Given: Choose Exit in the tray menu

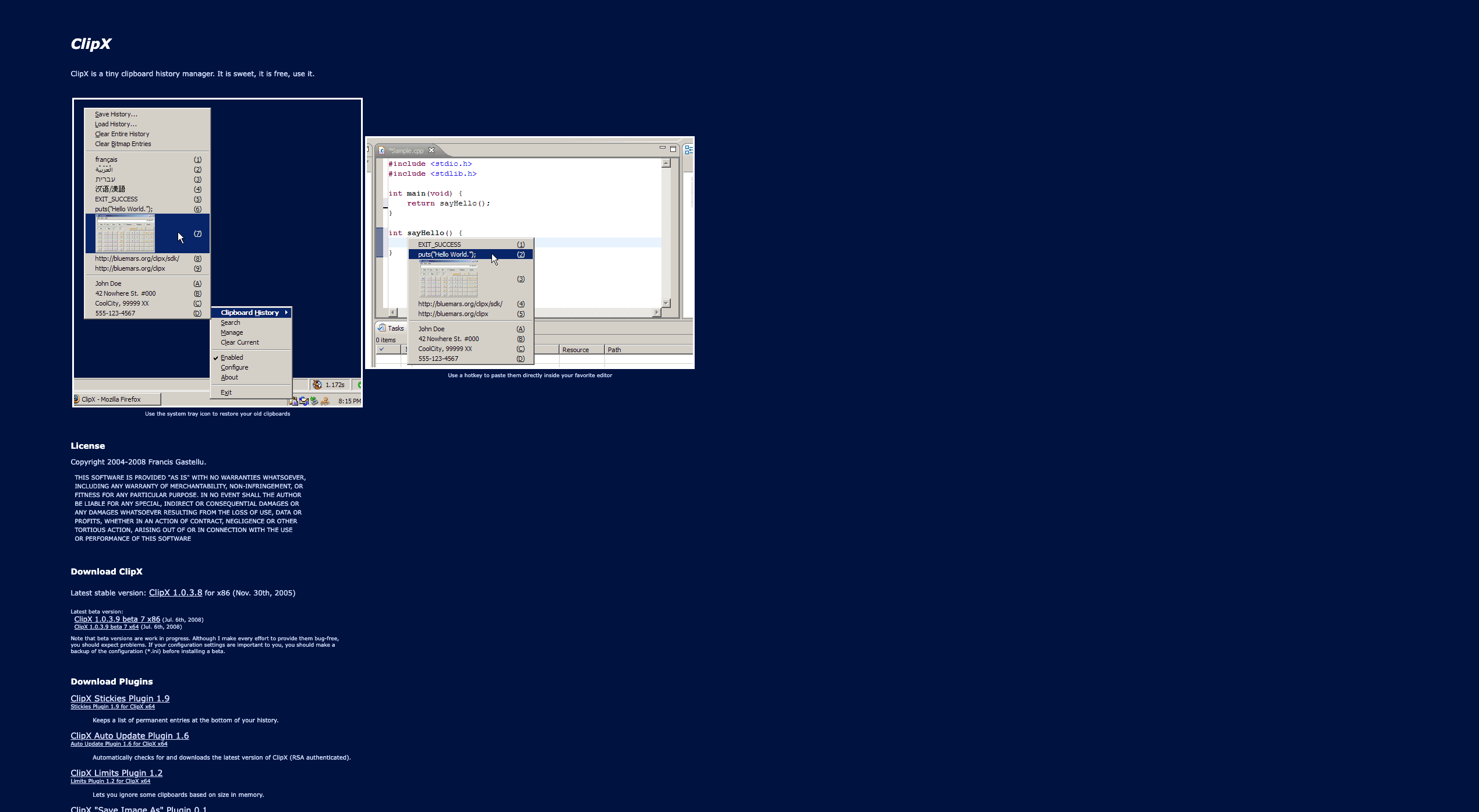Looking at the screenshot, I should 251,392.
